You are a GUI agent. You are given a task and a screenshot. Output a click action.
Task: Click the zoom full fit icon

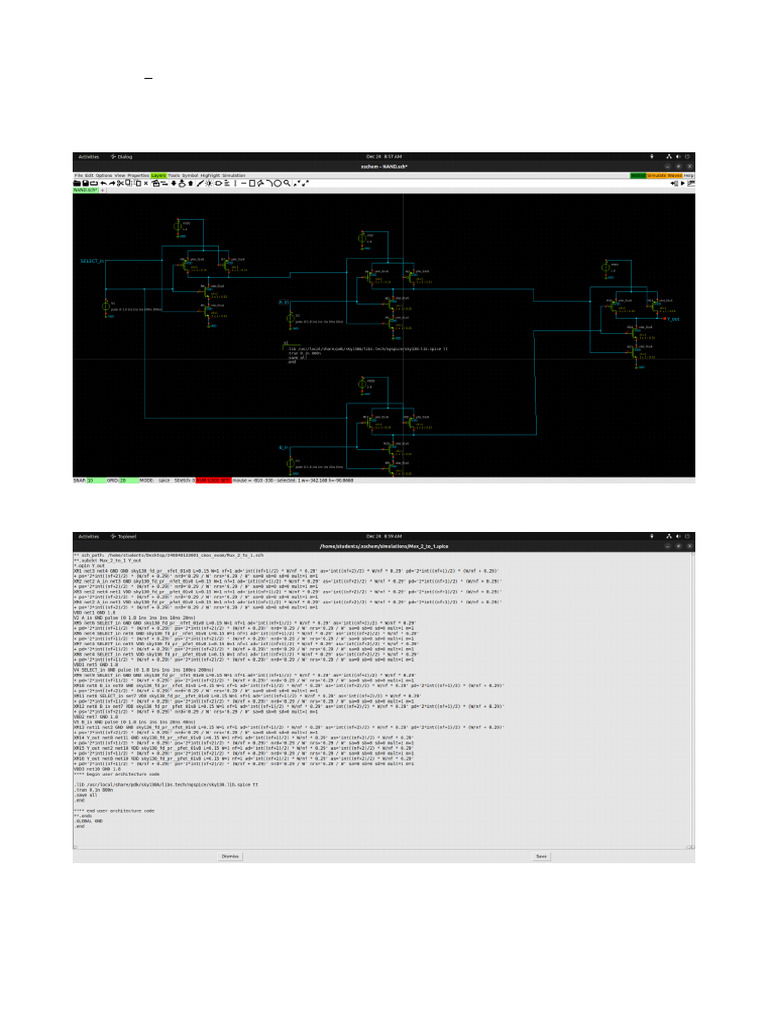click(x=303, y=183)
